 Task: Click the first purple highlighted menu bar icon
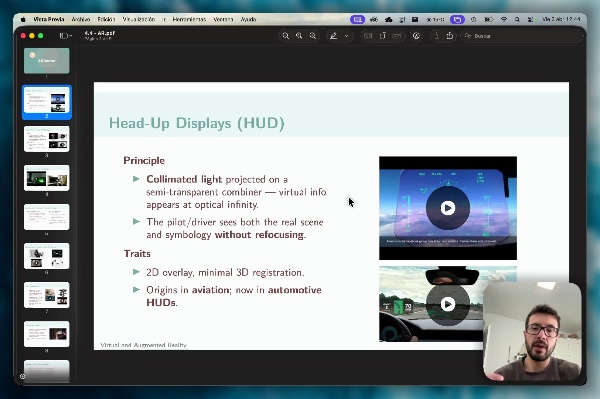pyautogui.click(x=357, y=19)
